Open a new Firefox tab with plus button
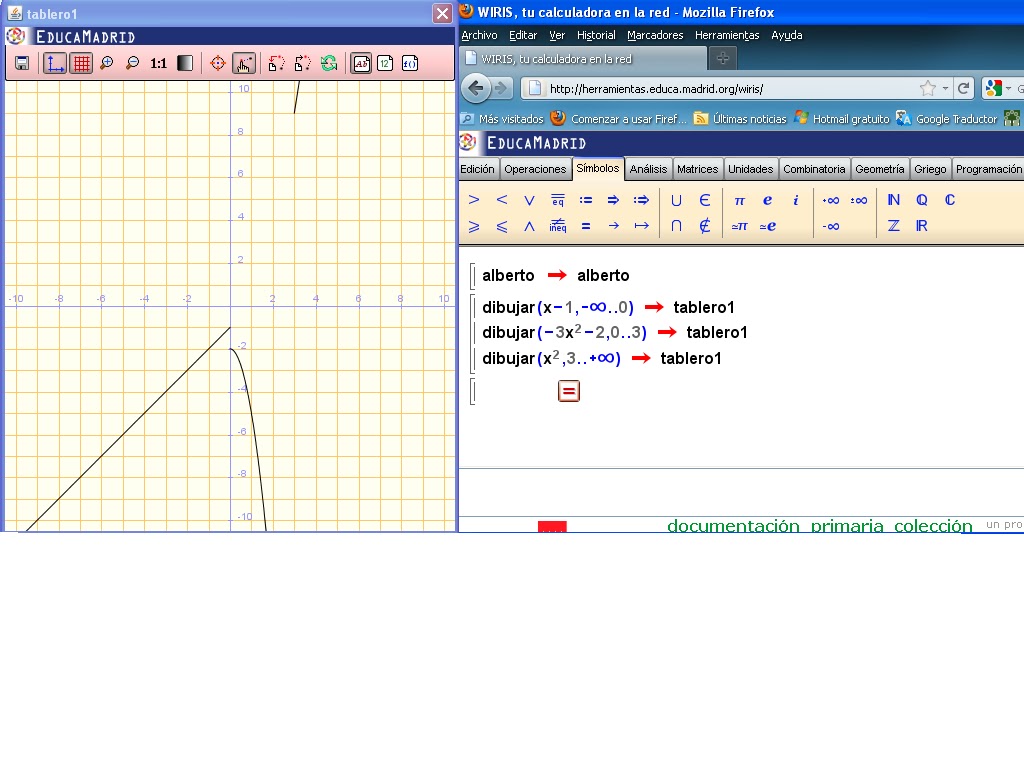This screenshot has width=1024, height=768. 723,59
